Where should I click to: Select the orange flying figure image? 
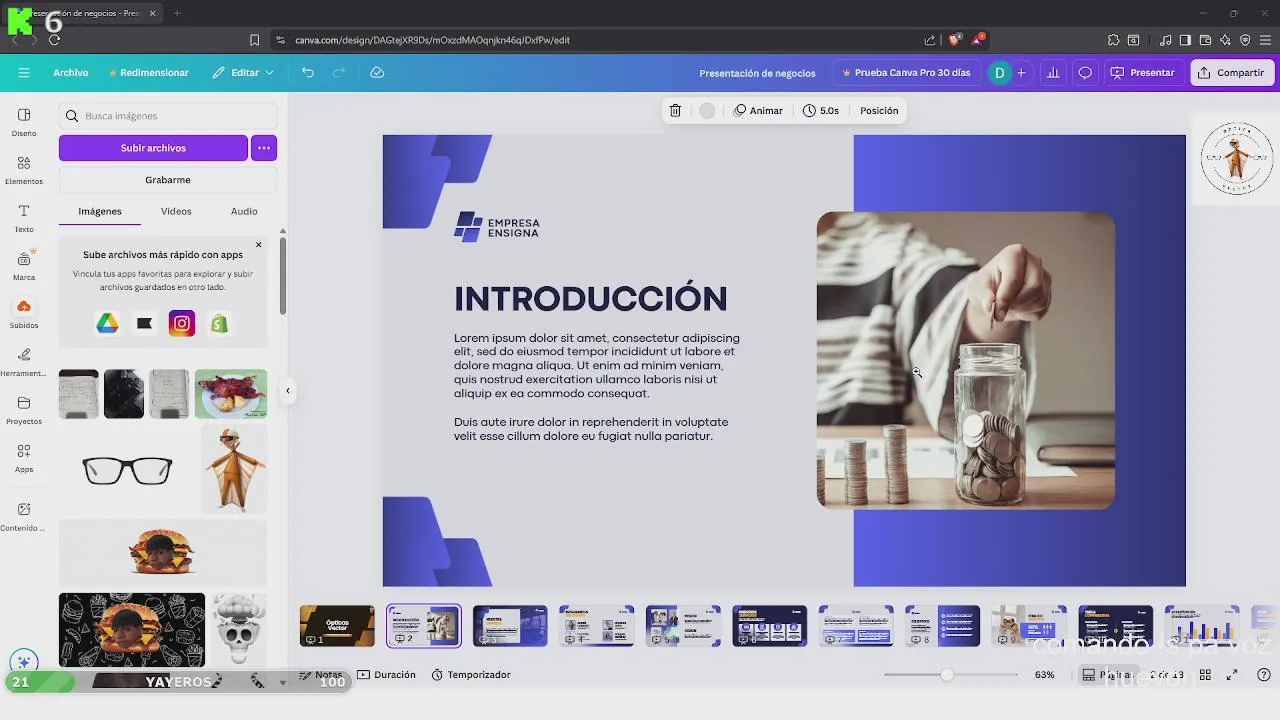click(234, 470)
